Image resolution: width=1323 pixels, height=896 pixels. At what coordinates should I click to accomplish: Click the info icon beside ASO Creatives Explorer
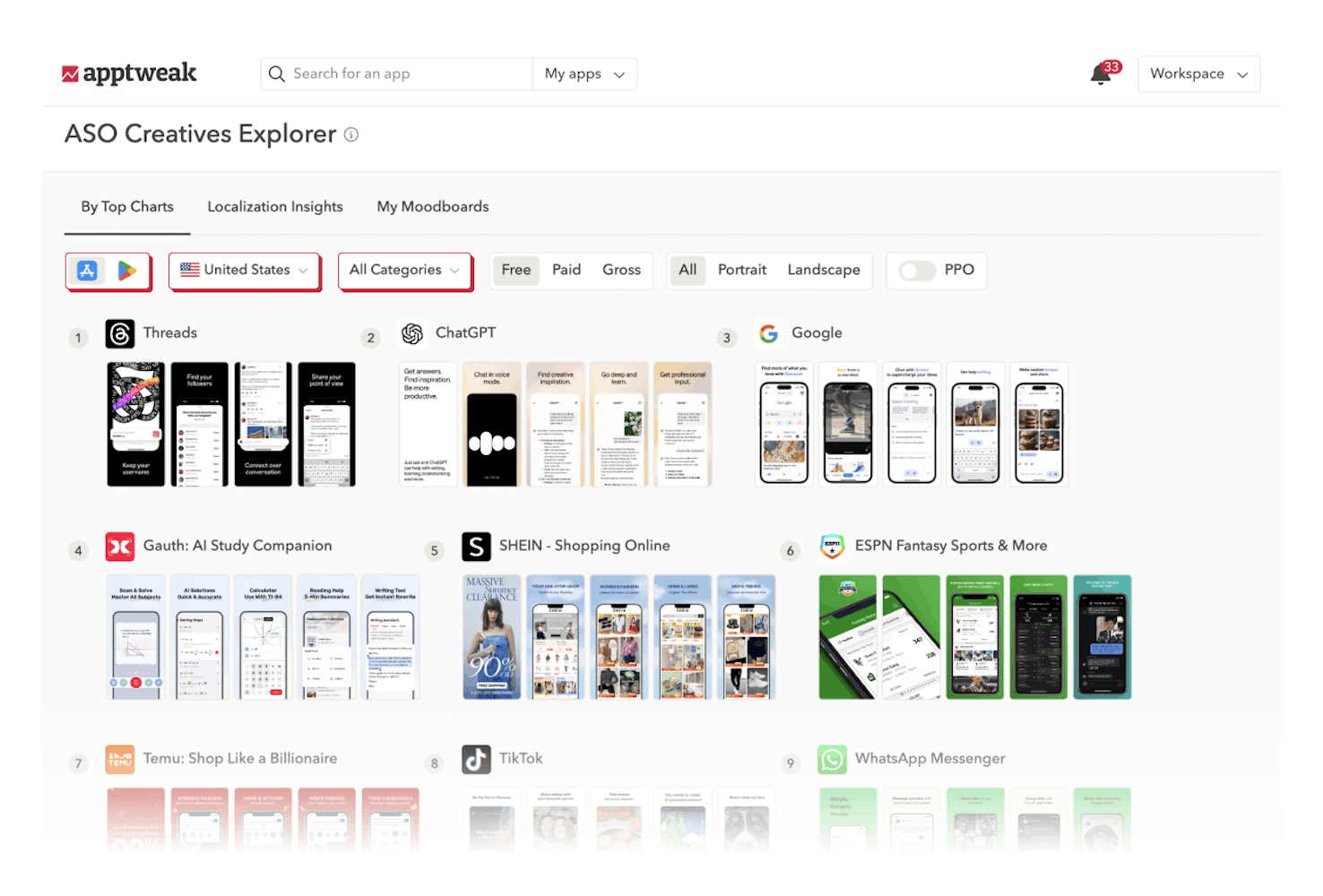pyautogui.click(x=351, y=134)
